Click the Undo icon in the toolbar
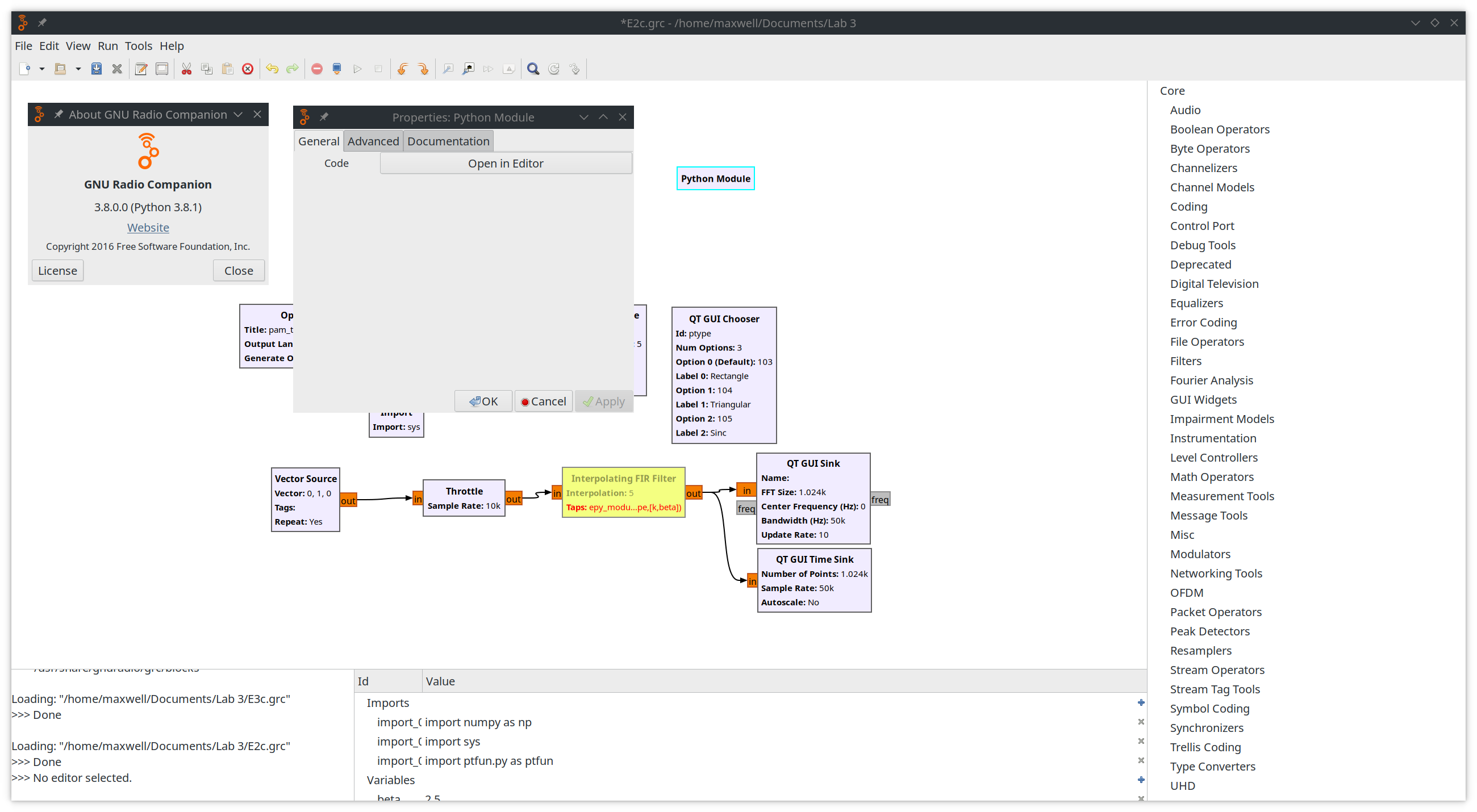 (x=272, y=69)
